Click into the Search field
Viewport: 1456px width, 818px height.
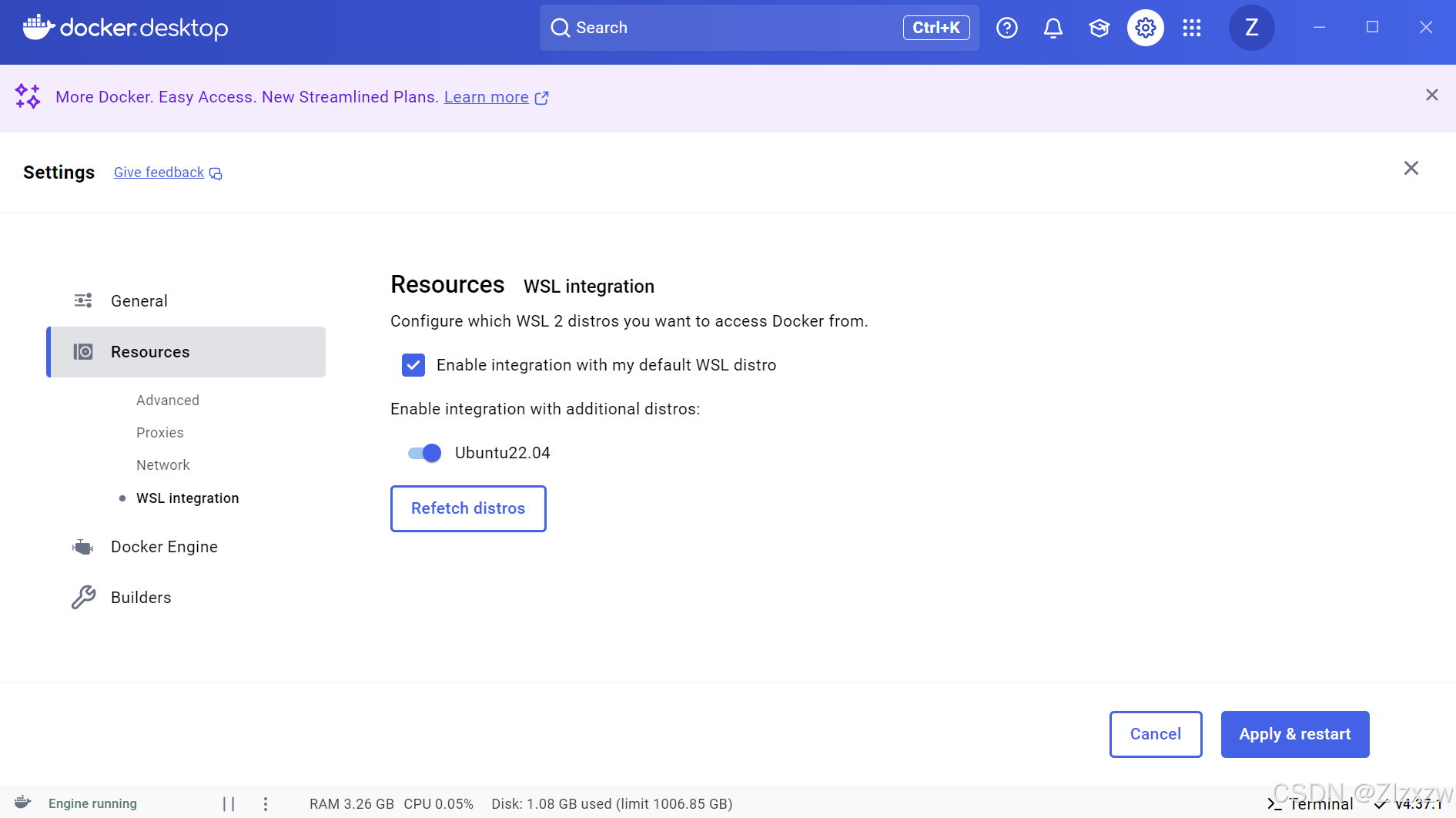pos(759,28)
